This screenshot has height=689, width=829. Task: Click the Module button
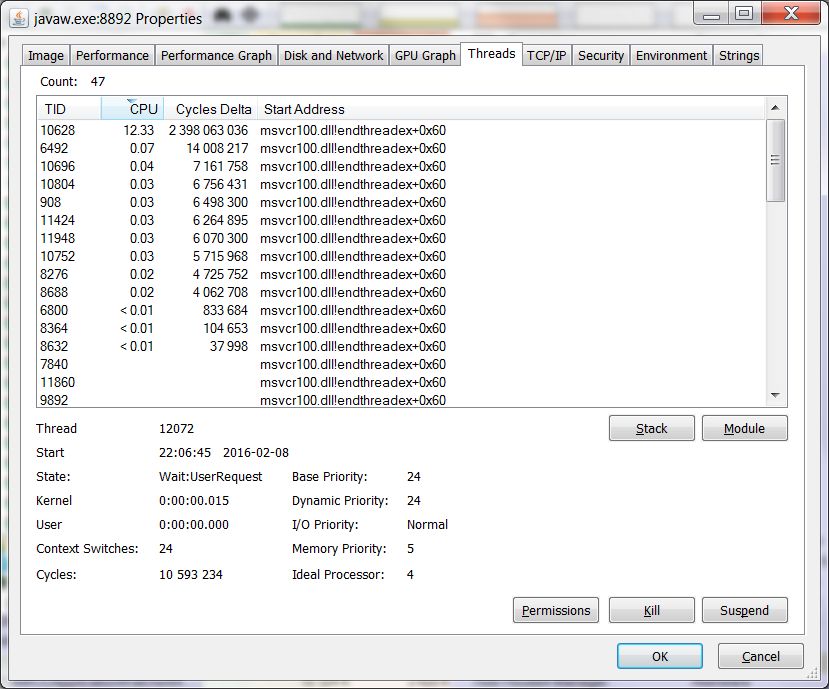744,428
